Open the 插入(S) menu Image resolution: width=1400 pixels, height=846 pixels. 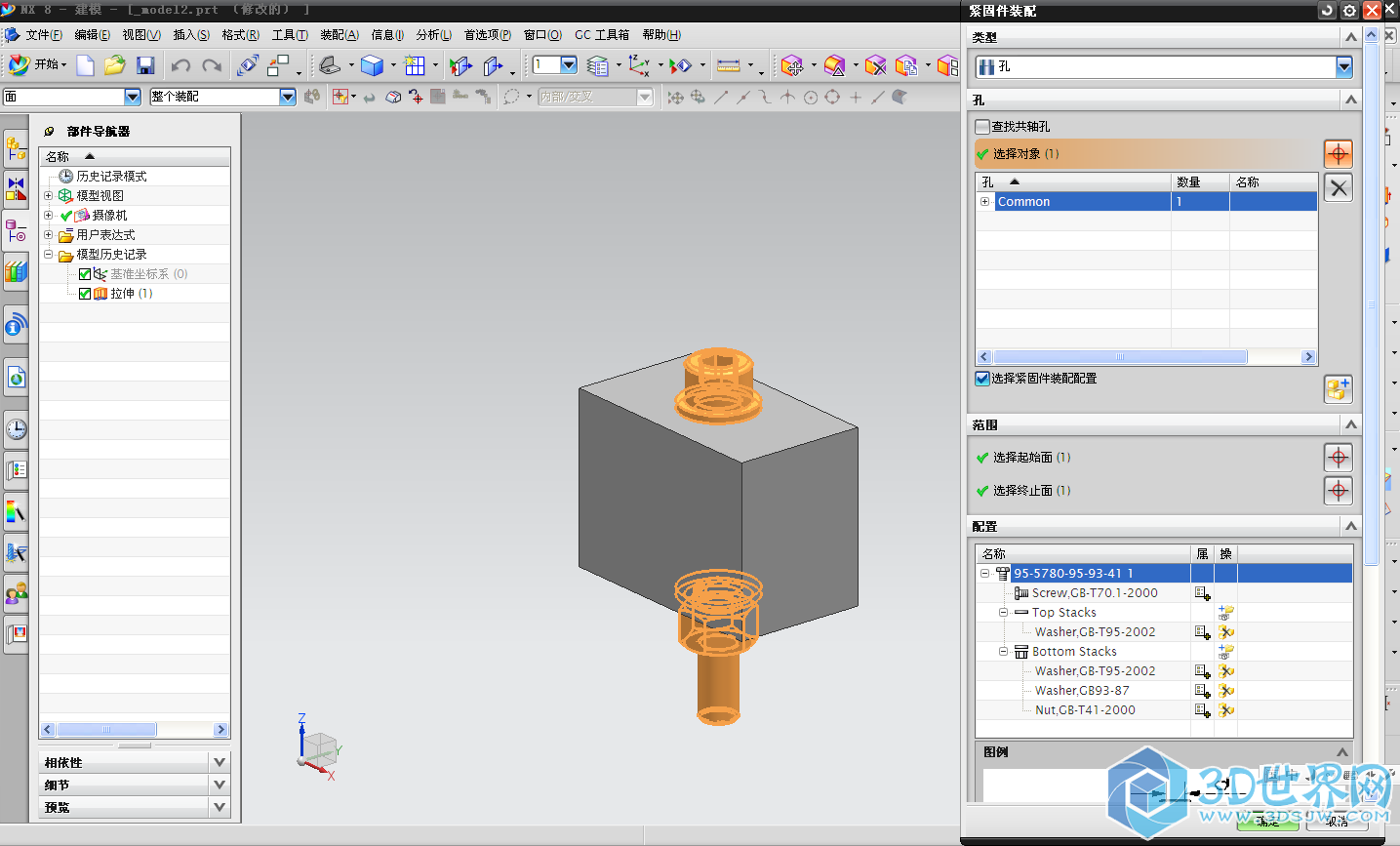(x=191, y=35)
